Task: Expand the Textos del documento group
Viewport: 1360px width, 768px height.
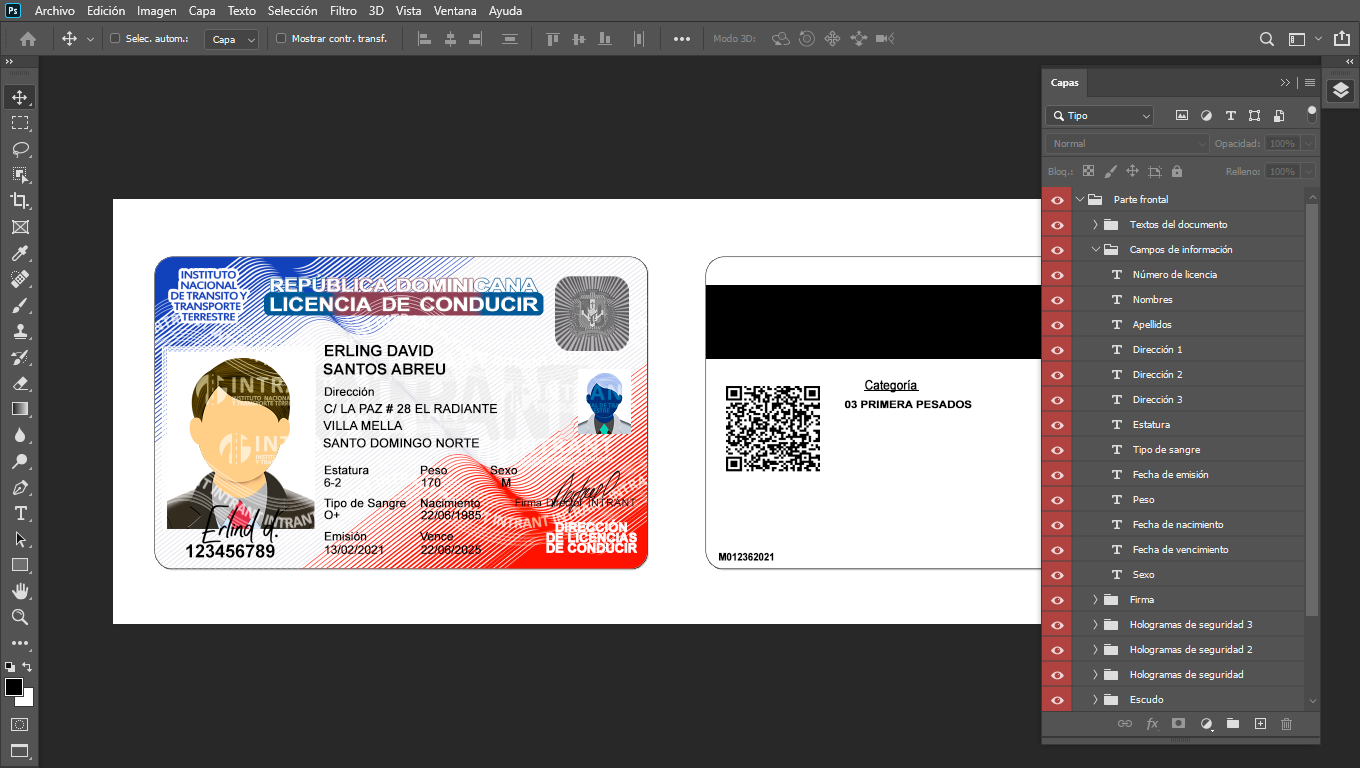Action: [x=1096, y=225]
